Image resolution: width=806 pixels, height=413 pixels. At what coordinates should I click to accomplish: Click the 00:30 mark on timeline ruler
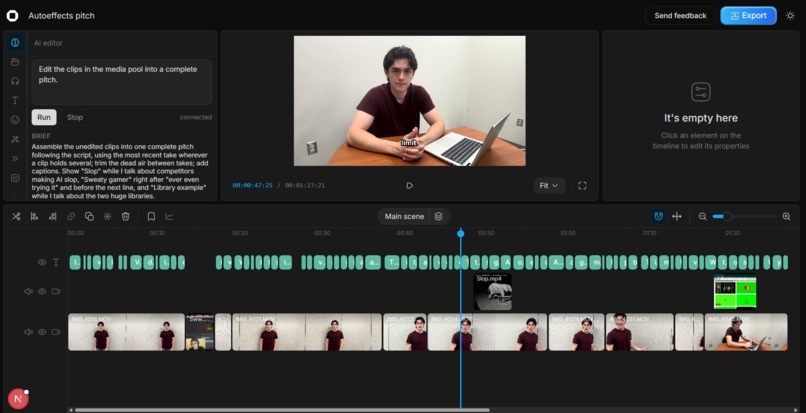(322, 233)
